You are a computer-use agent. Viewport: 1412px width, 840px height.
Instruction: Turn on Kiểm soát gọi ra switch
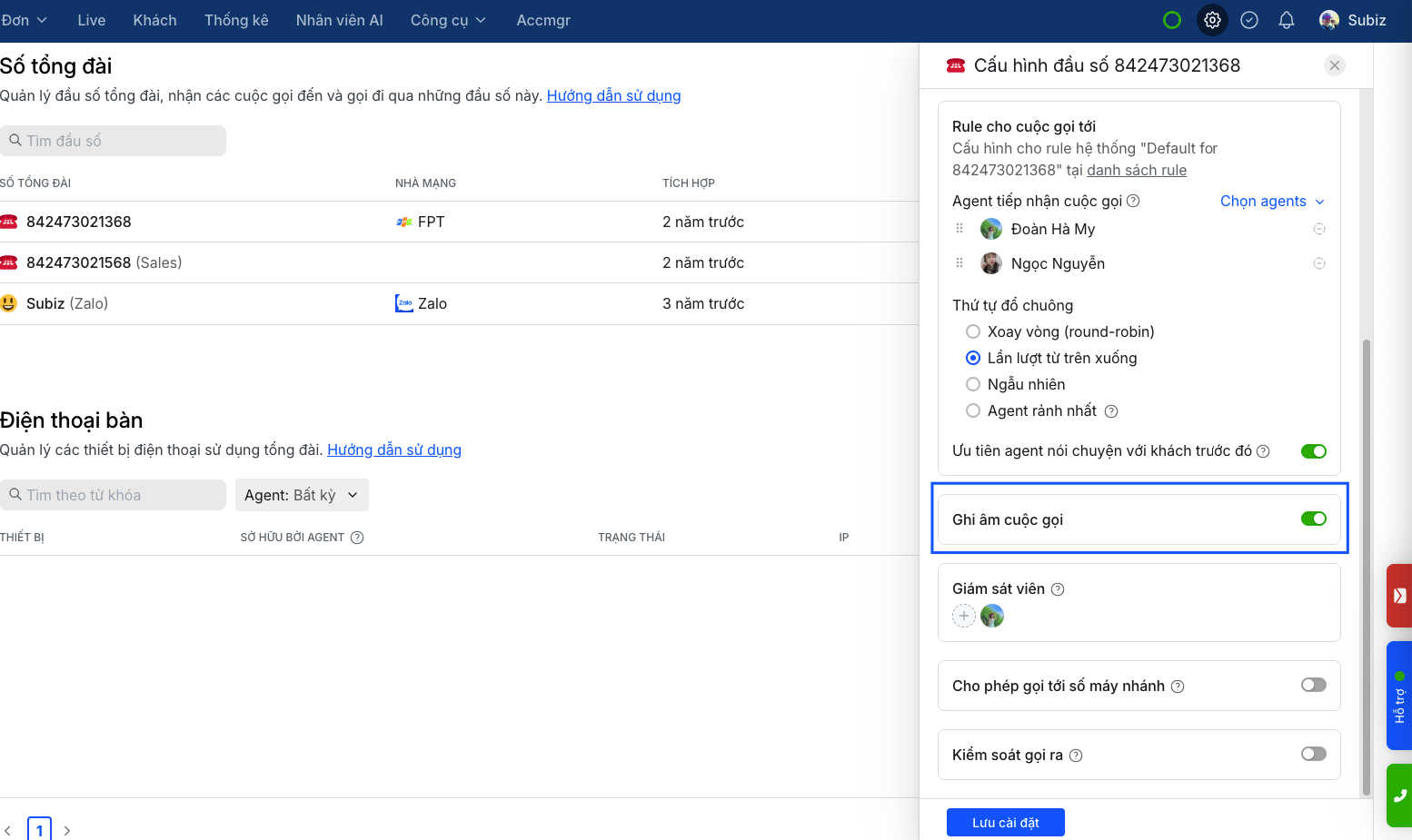(x=1313, y=754)
